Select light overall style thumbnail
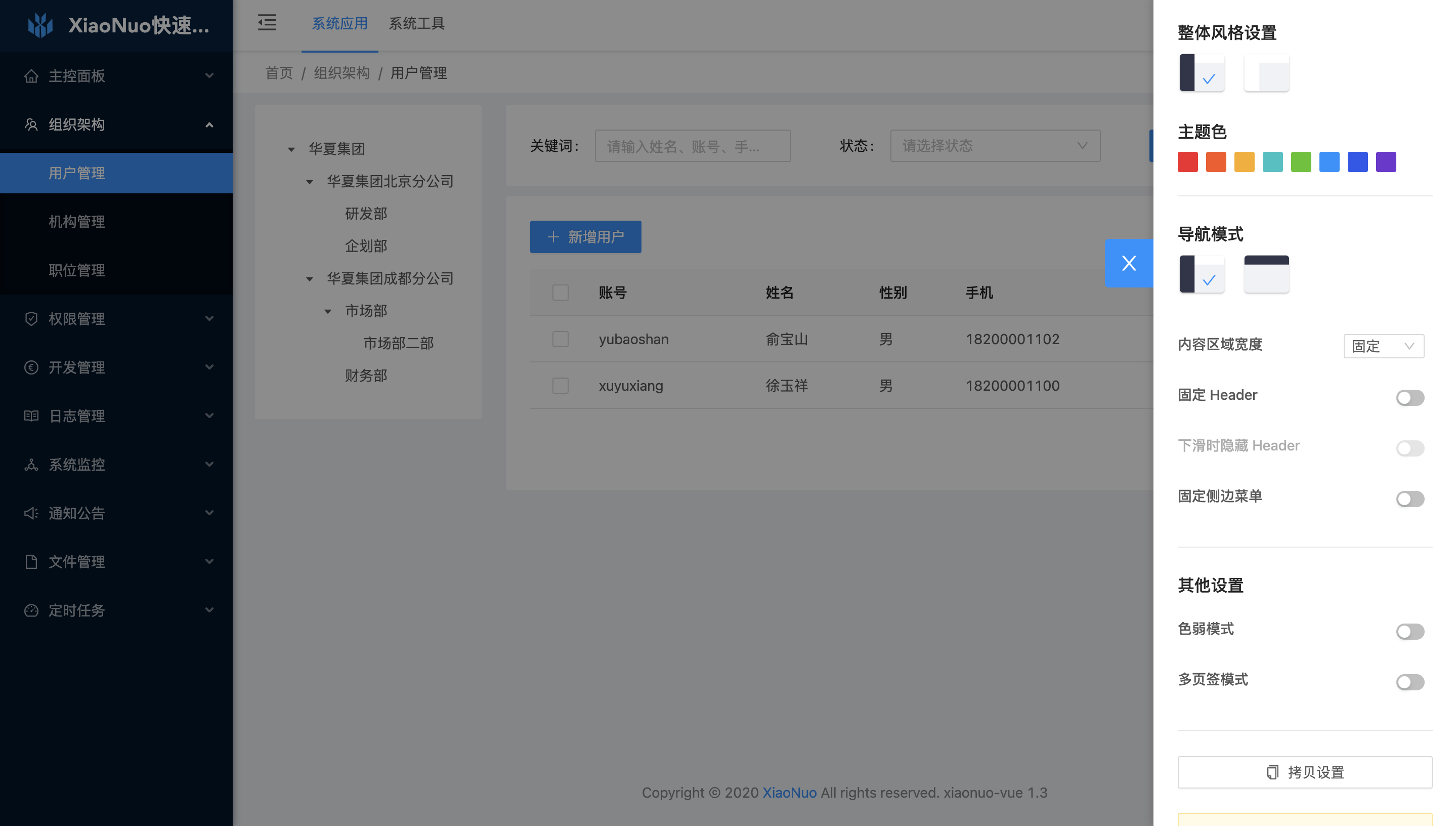The image size is (1456, 826). coord(1267,72)
